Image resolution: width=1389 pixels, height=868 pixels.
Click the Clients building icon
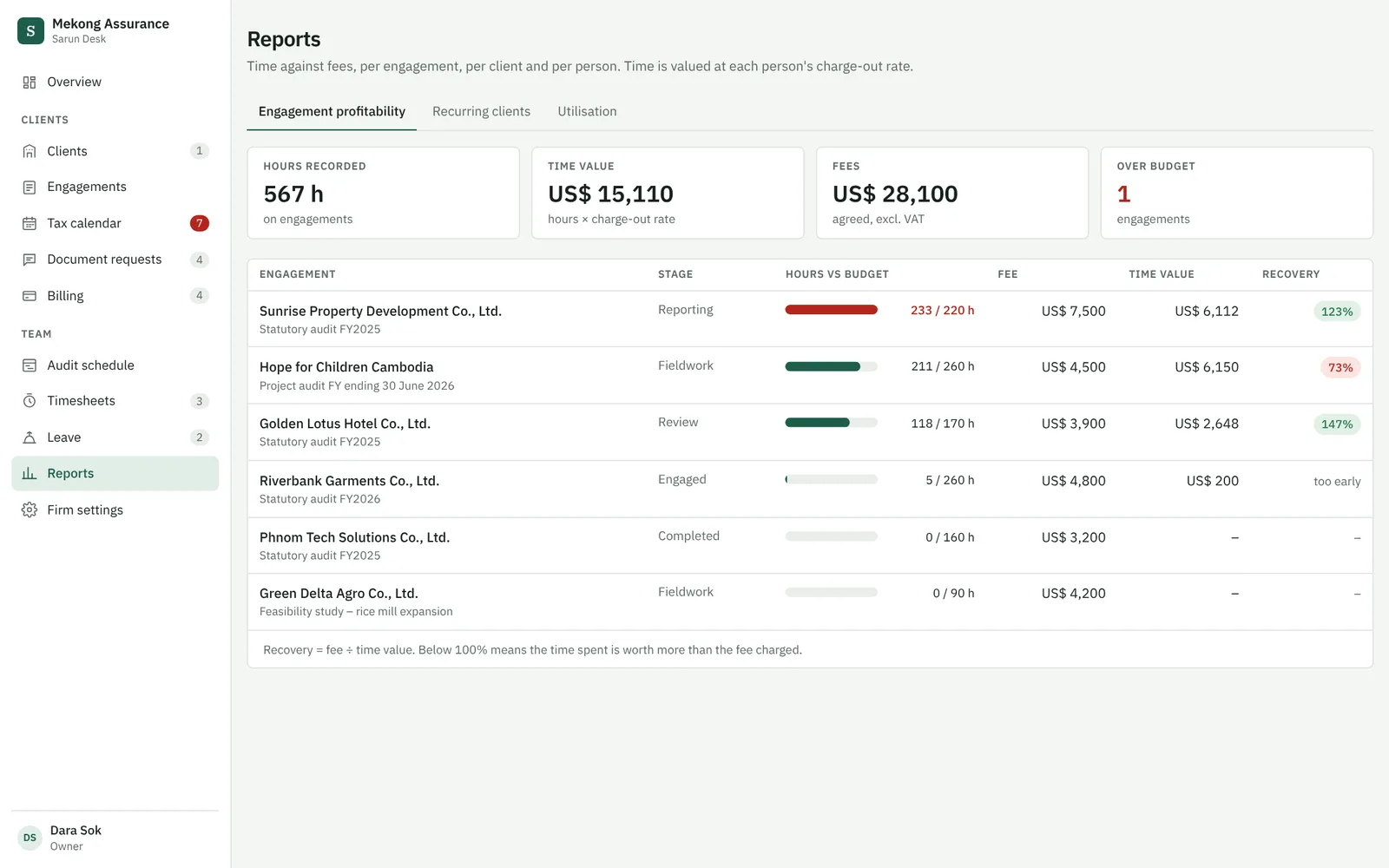click(30, 151)
